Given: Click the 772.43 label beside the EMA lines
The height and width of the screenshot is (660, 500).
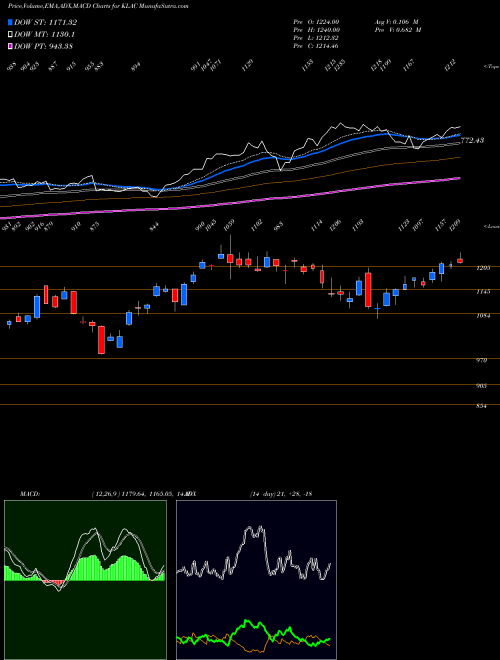Looking at the screenshot, I should [472, 140].
